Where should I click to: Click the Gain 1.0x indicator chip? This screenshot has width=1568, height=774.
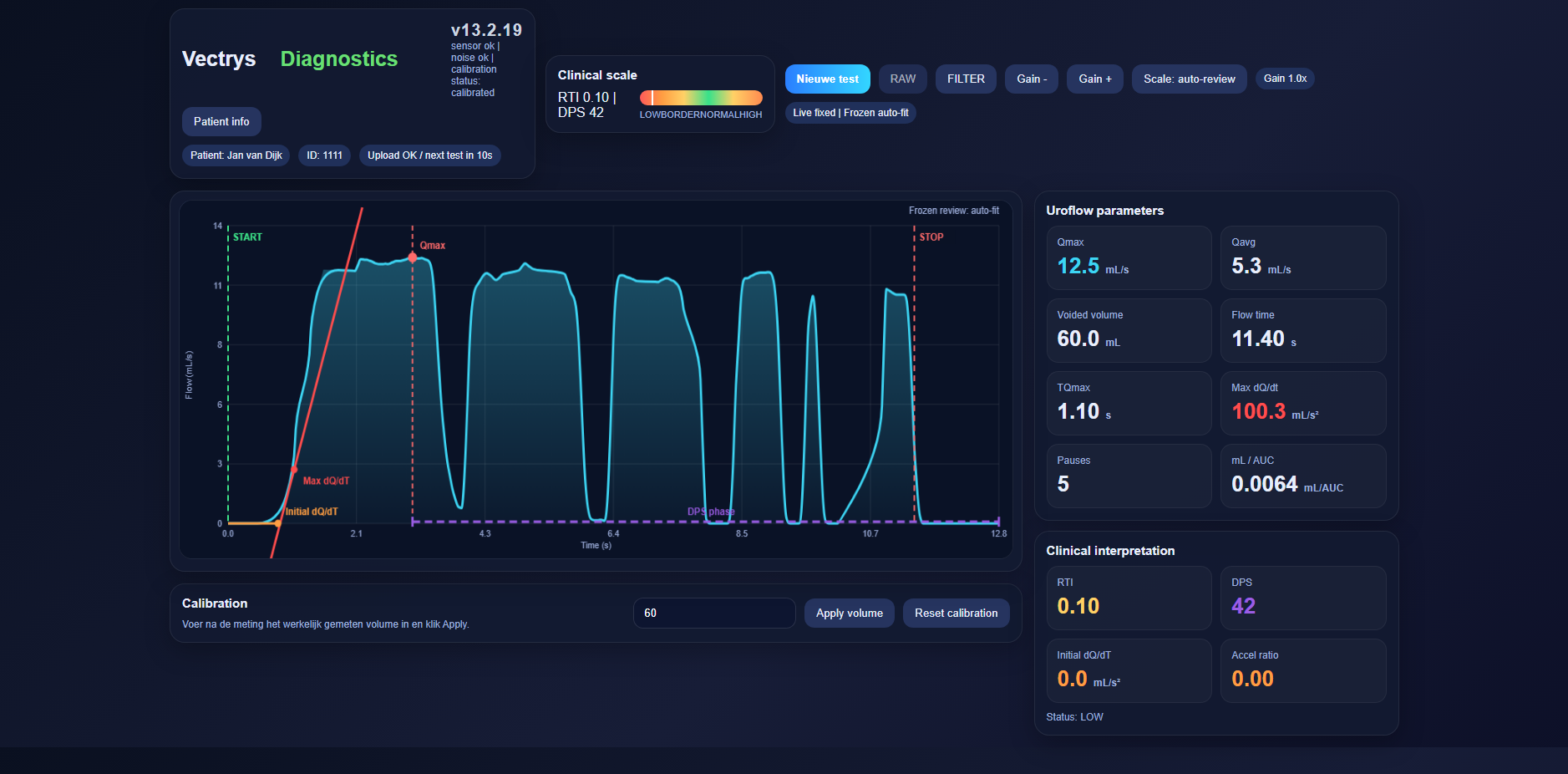tap(1285, 79)
